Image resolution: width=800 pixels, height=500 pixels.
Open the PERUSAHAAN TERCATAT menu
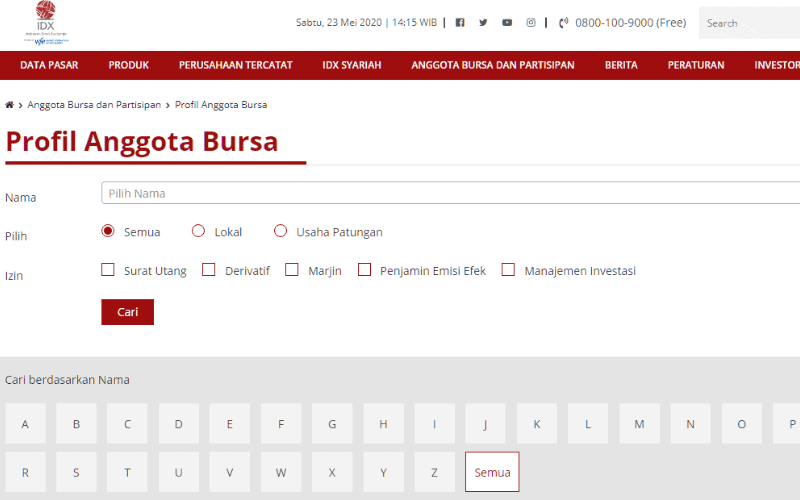click(236, 65)
